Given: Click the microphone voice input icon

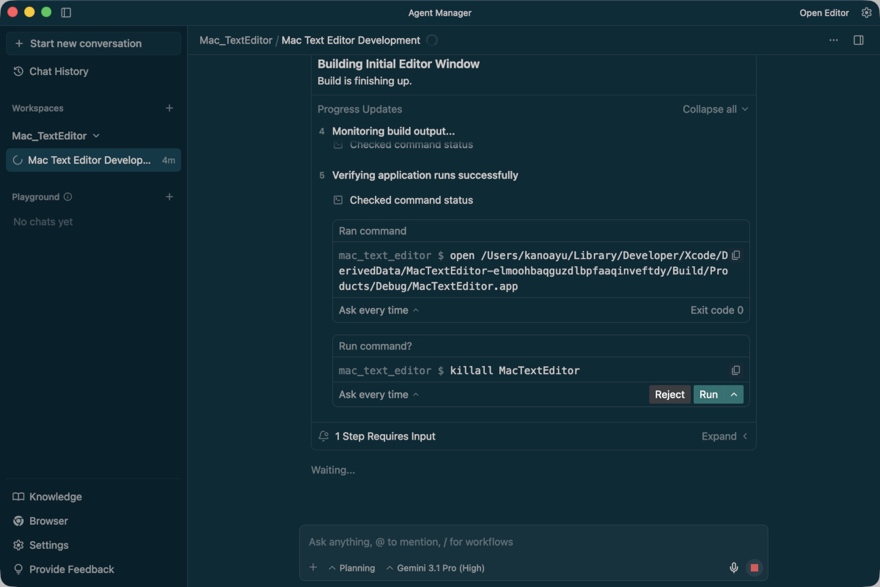Looking at the screenshot, I should [x=733, y=568].
